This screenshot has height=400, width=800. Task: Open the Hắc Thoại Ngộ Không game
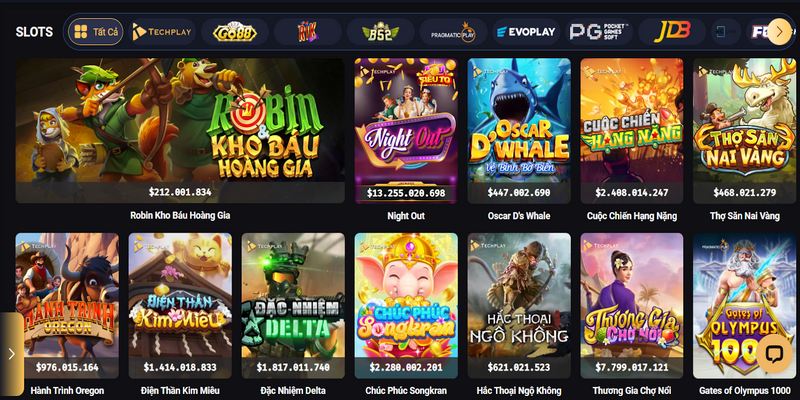point(519,305)
